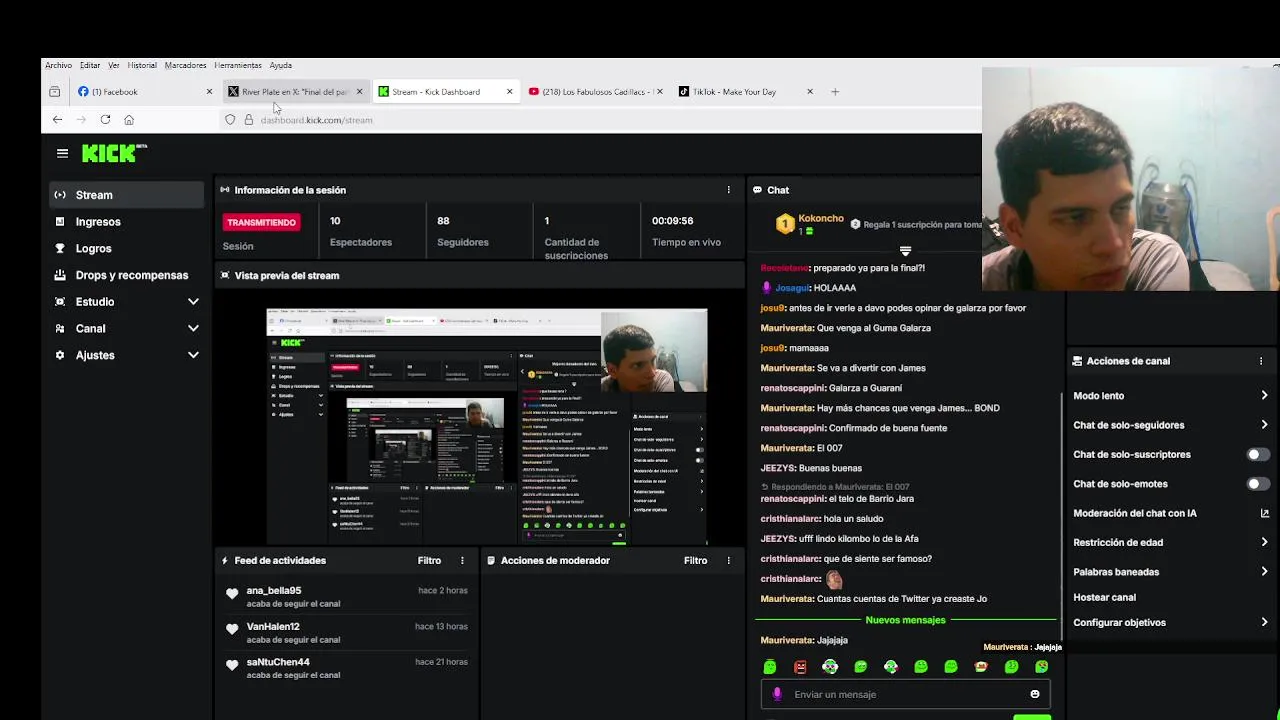Viewport: 1280px width, 720px height.
Task: Click the stream preview thumbnail
Action: tap(487, 426)
